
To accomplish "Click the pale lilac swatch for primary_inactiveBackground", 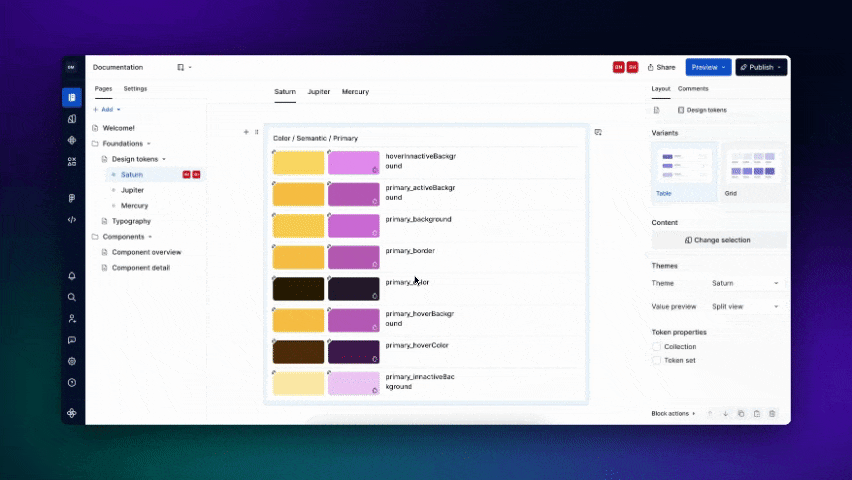I will click(354, 384).
